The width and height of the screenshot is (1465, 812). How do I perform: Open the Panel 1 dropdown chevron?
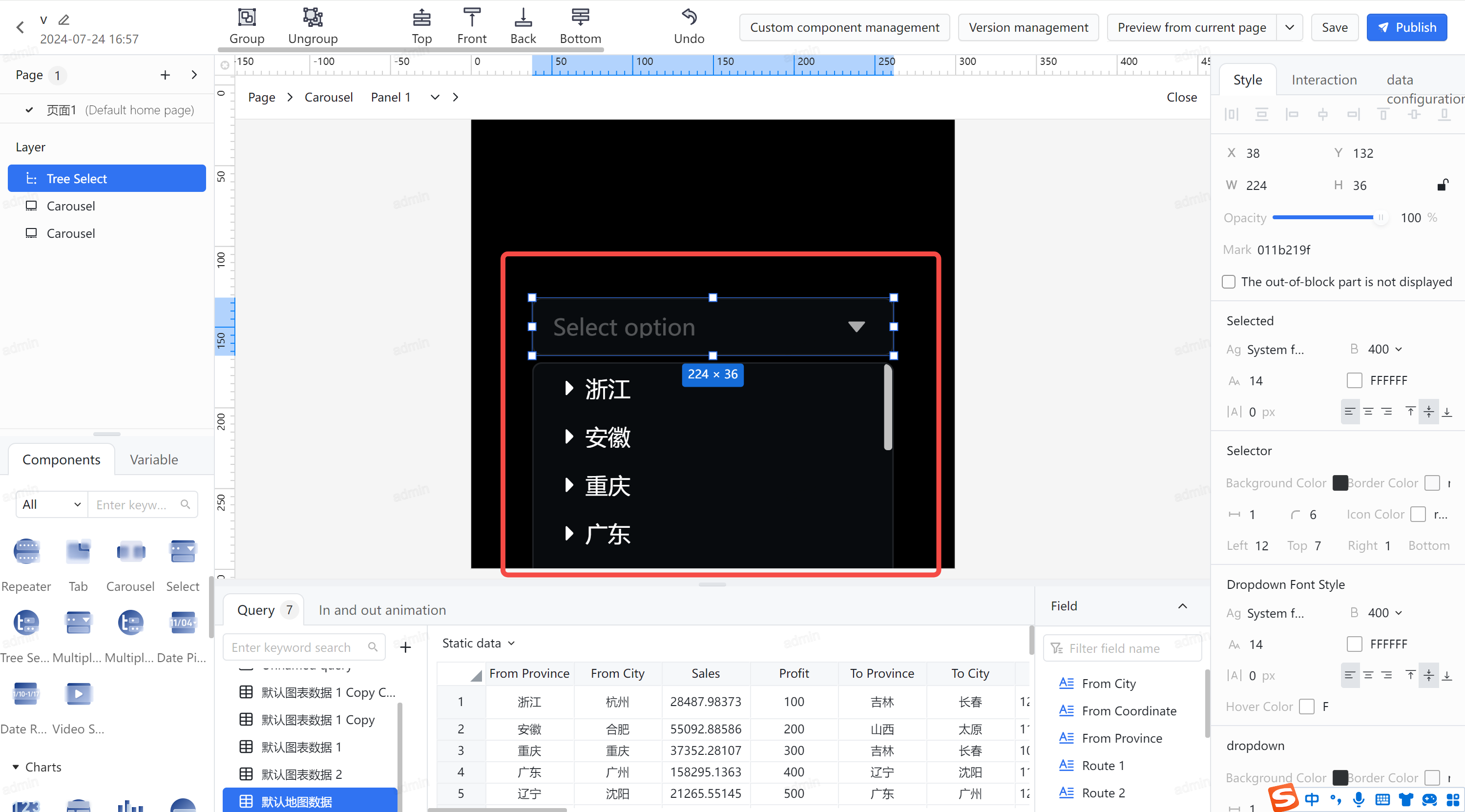click(x=435, y=97)
